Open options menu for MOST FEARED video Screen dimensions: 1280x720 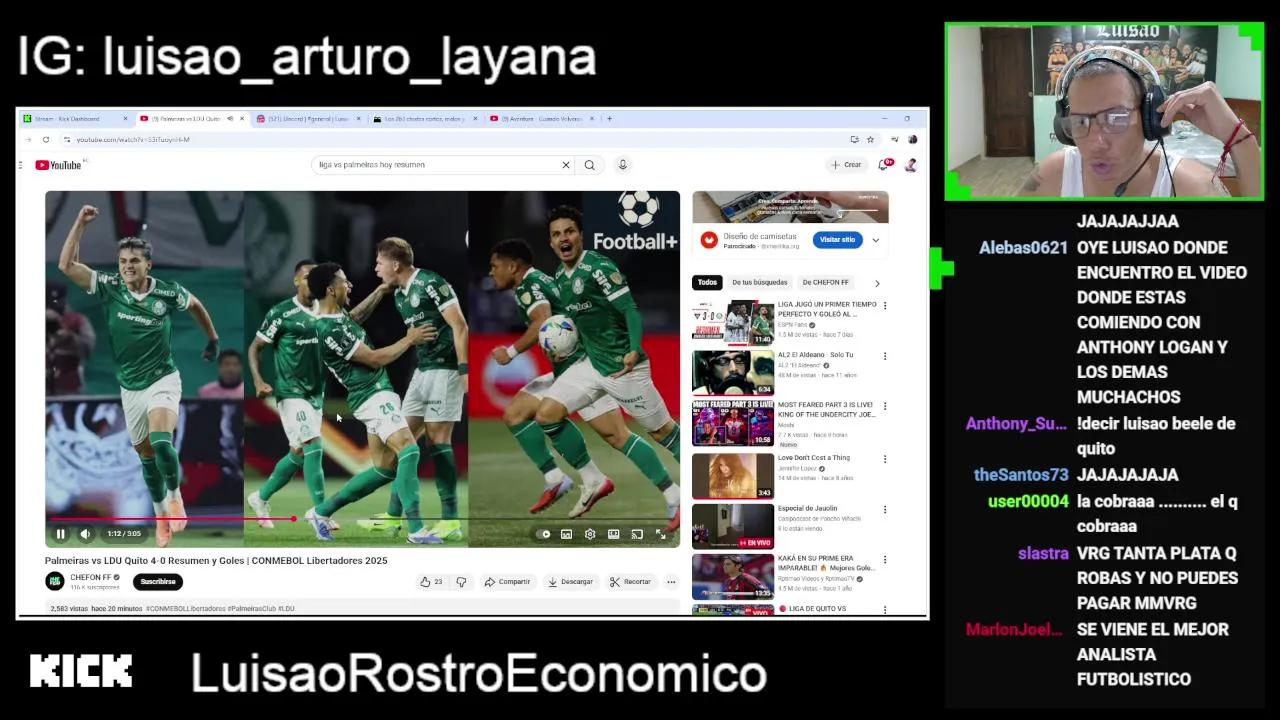pos(885,407)
